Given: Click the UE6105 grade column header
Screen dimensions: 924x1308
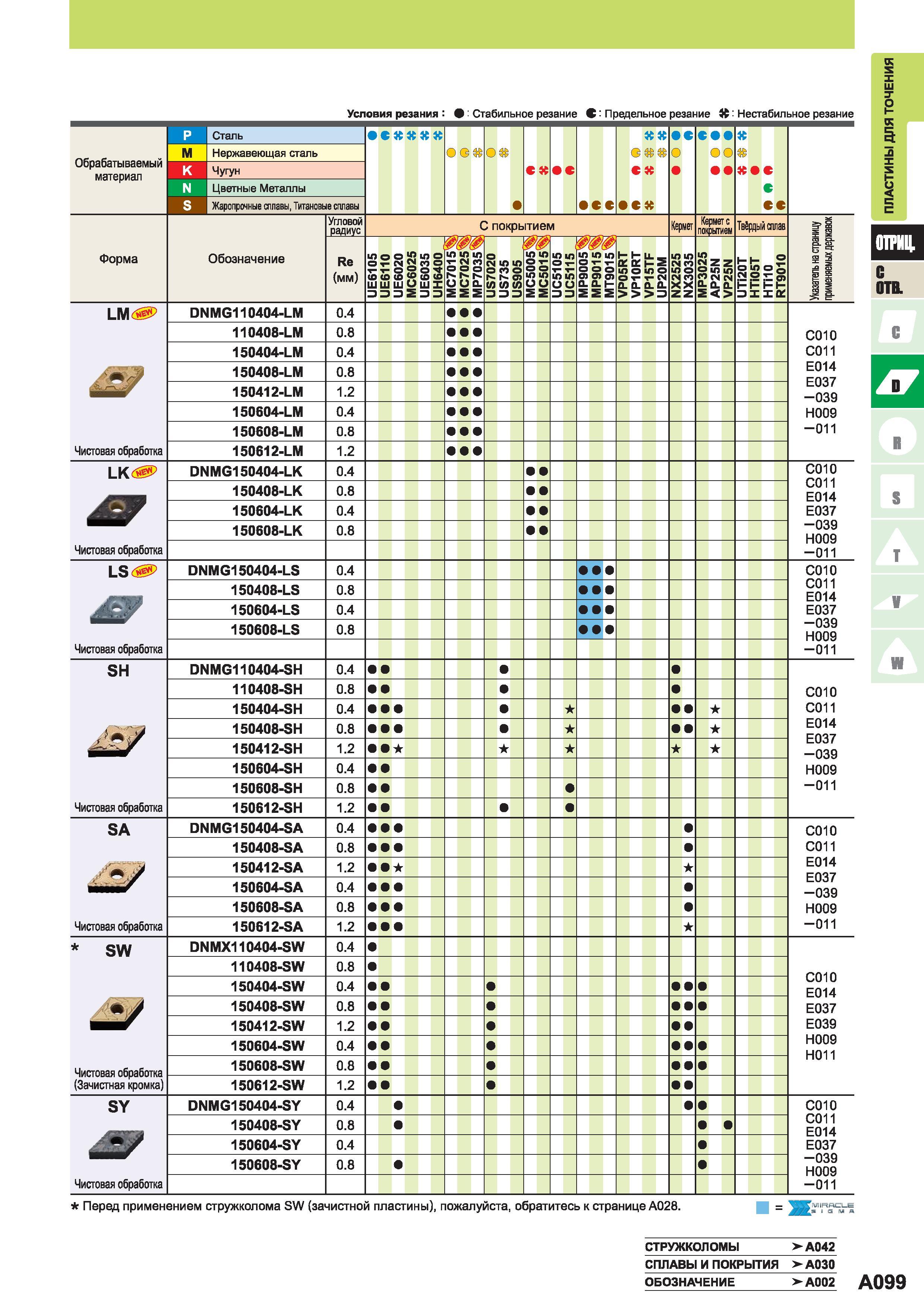Looking at the screenshot, I should click(372, 276).
